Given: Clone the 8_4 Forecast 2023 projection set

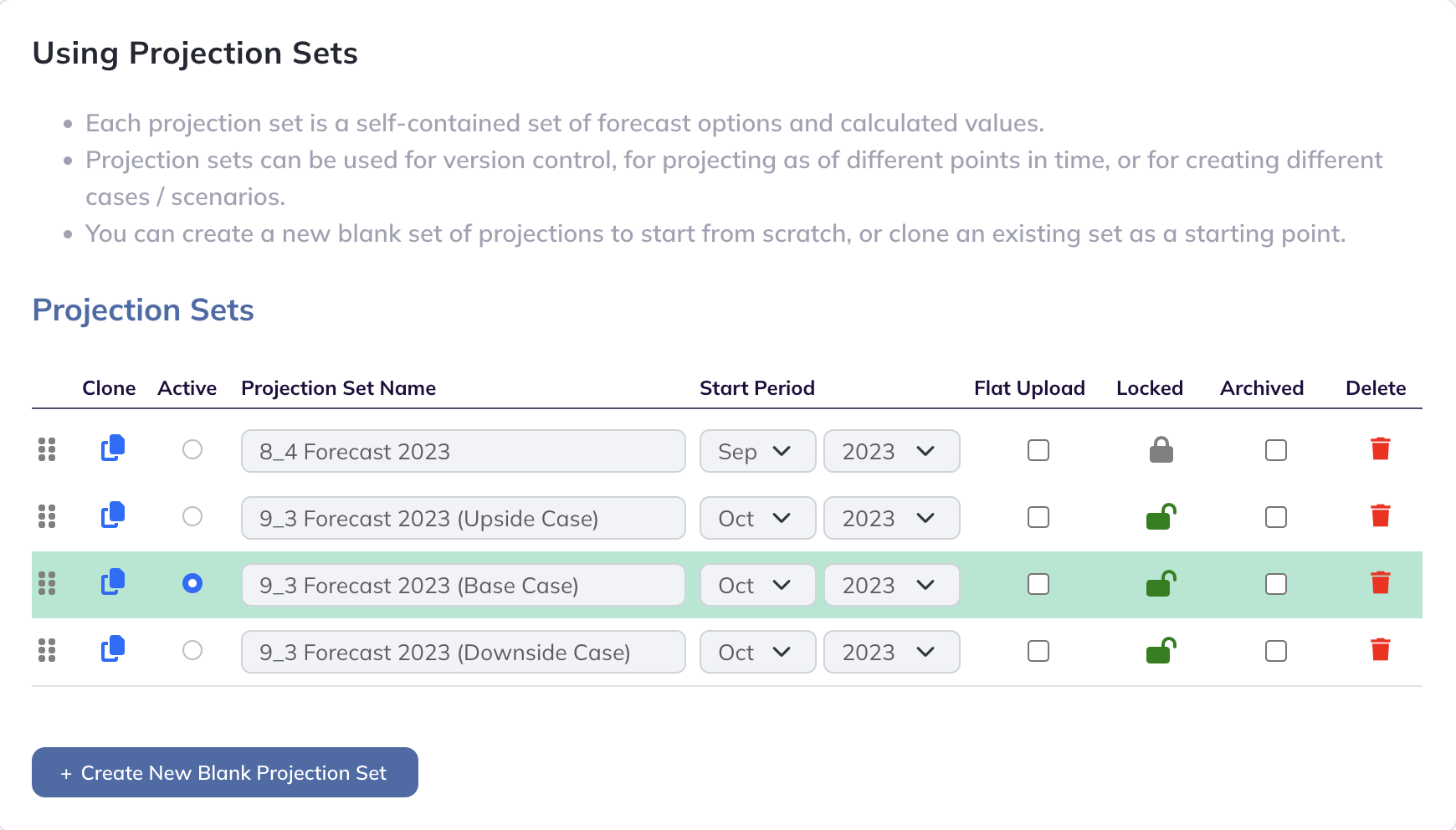Looking at the screenshot, I should pos(113,448).
